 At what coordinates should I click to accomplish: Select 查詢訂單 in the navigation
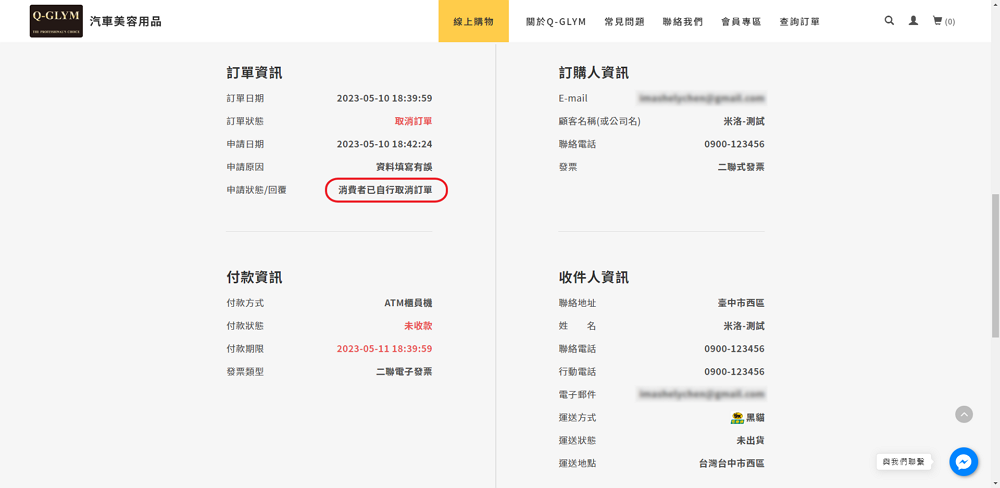click(x=799, y=21)
